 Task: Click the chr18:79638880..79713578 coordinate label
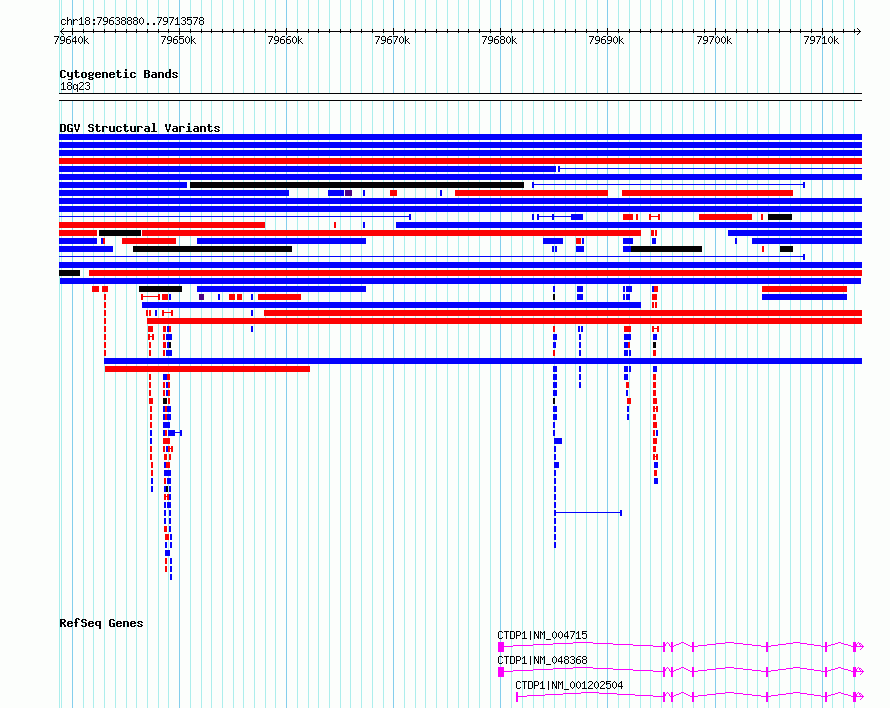[x=132, y=21]
